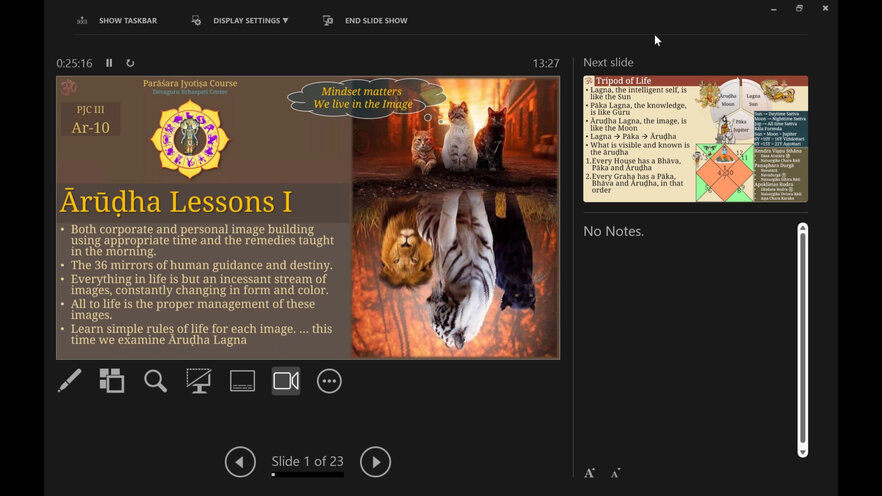Viewport: 882px width, 496px height.
Task: Go to the previous slide
Action: point(240,461)
